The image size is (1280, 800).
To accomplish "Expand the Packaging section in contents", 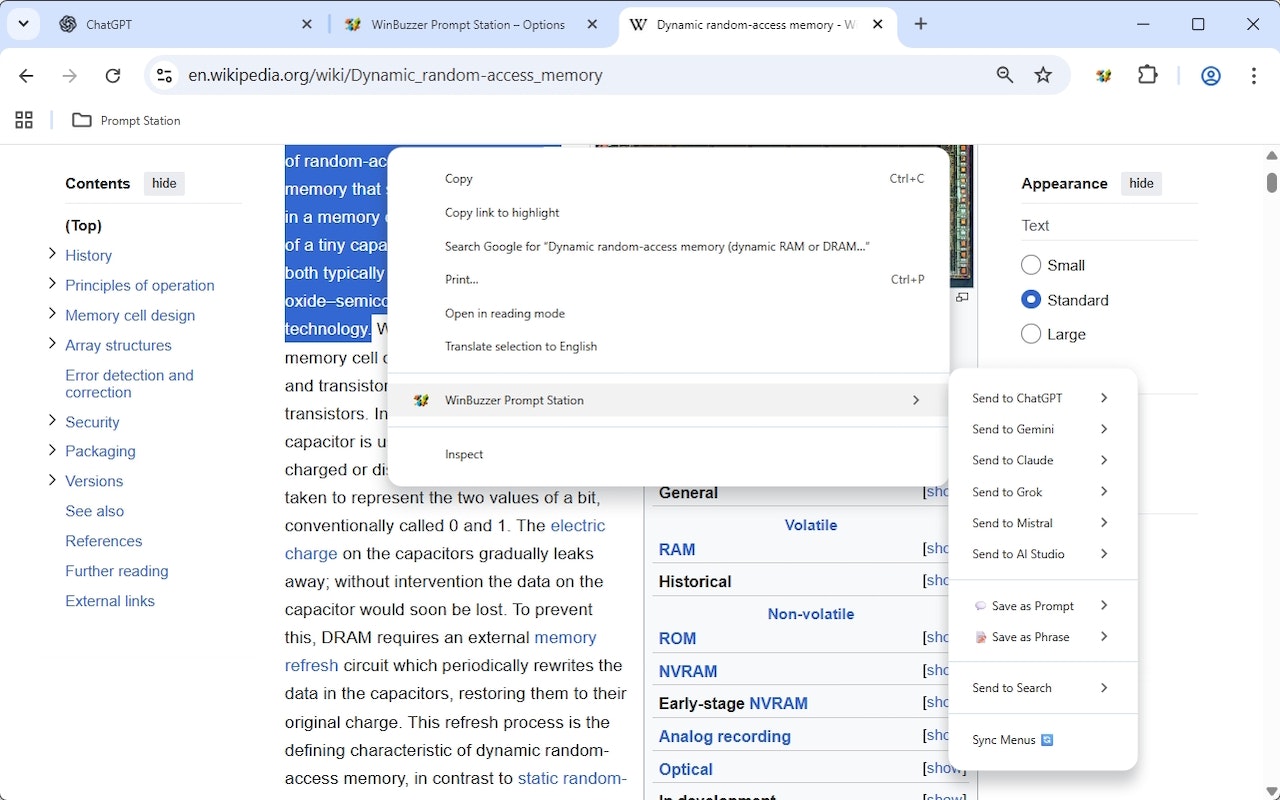I will [52, 450].
